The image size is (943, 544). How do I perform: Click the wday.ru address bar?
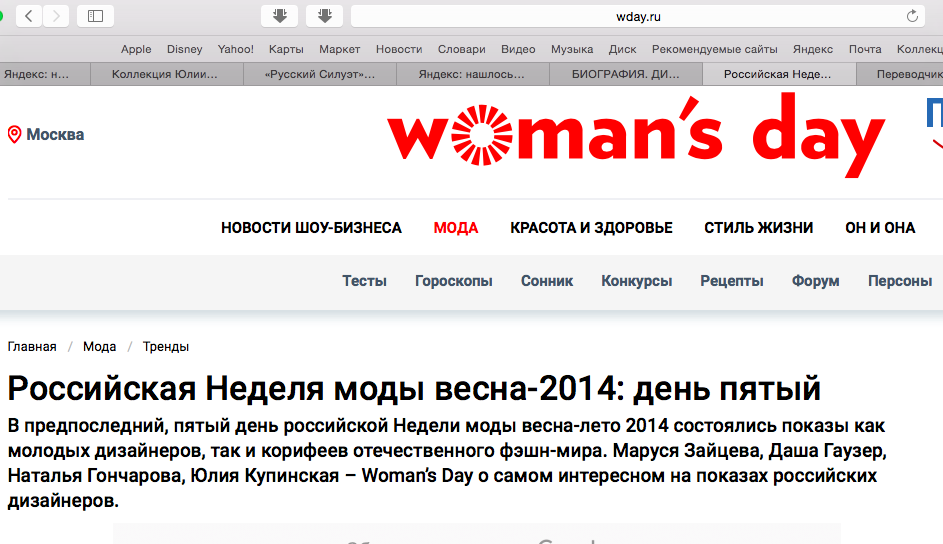coord(637,16)
